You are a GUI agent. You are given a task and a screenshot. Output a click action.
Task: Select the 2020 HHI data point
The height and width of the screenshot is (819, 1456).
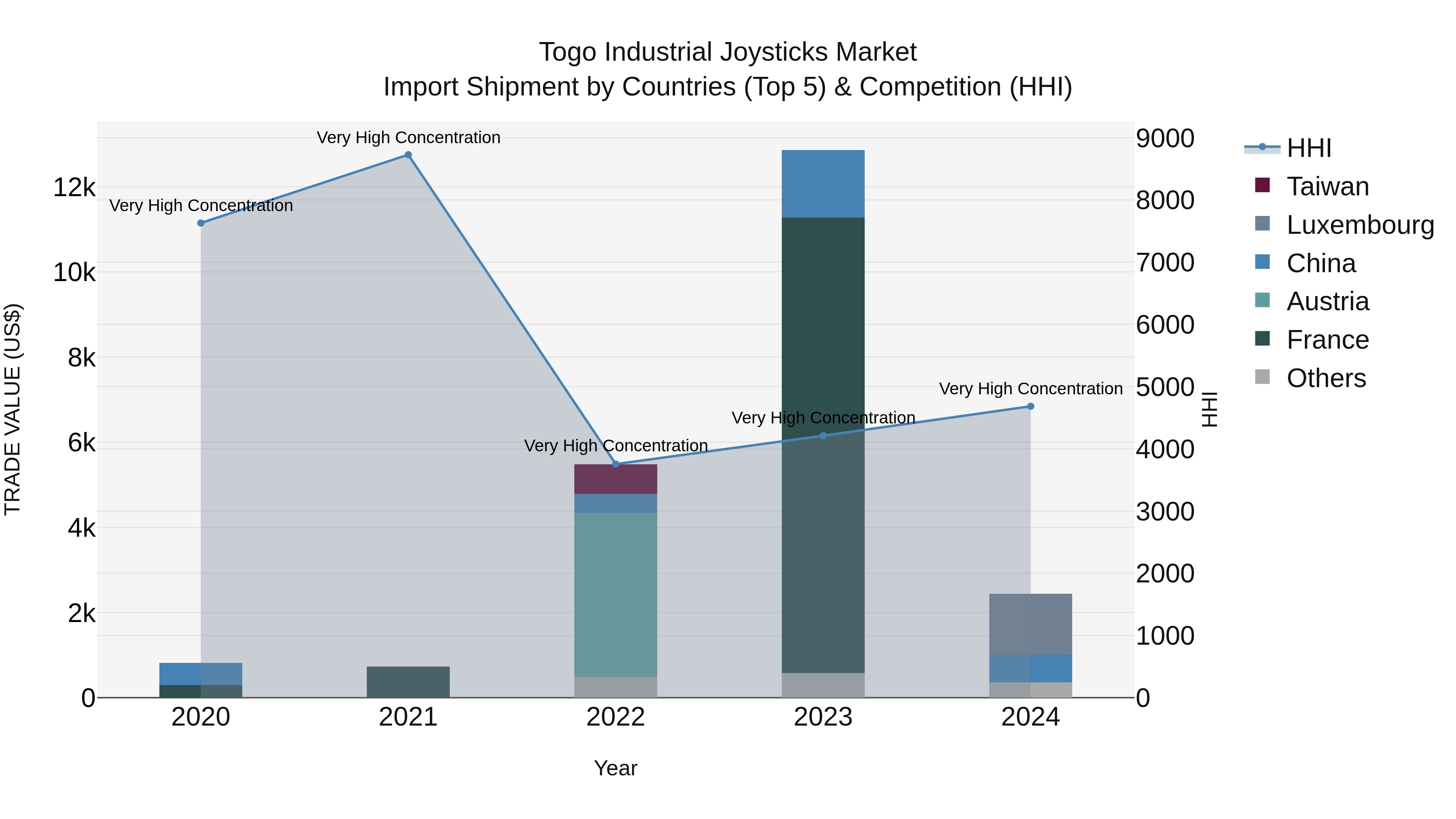pyautogui.click(x=201, y=223)
